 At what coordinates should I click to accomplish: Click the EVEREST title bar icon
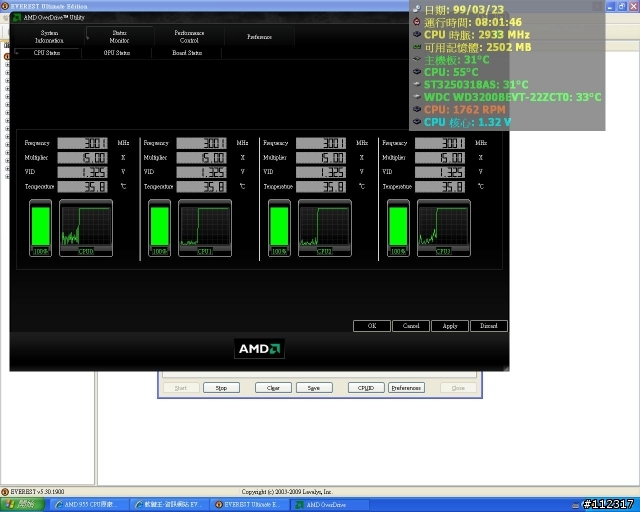coord(5,6)
